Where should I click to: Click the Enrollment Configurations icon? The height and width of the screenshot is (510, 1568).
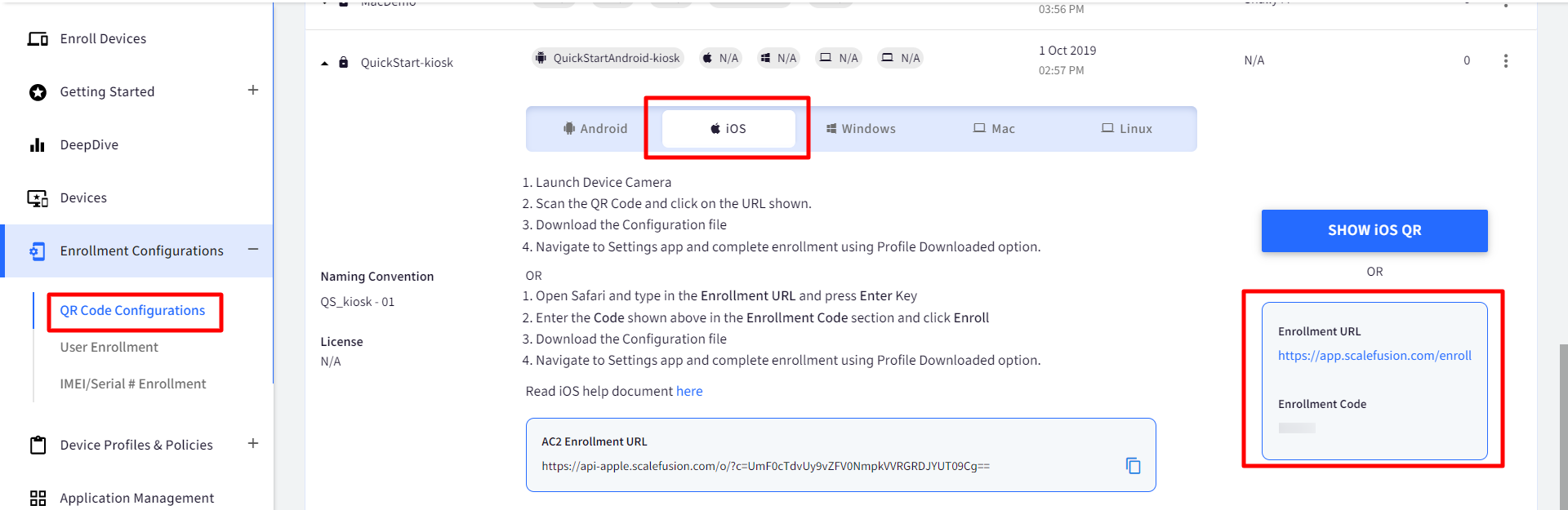click(x=38, y=251)
